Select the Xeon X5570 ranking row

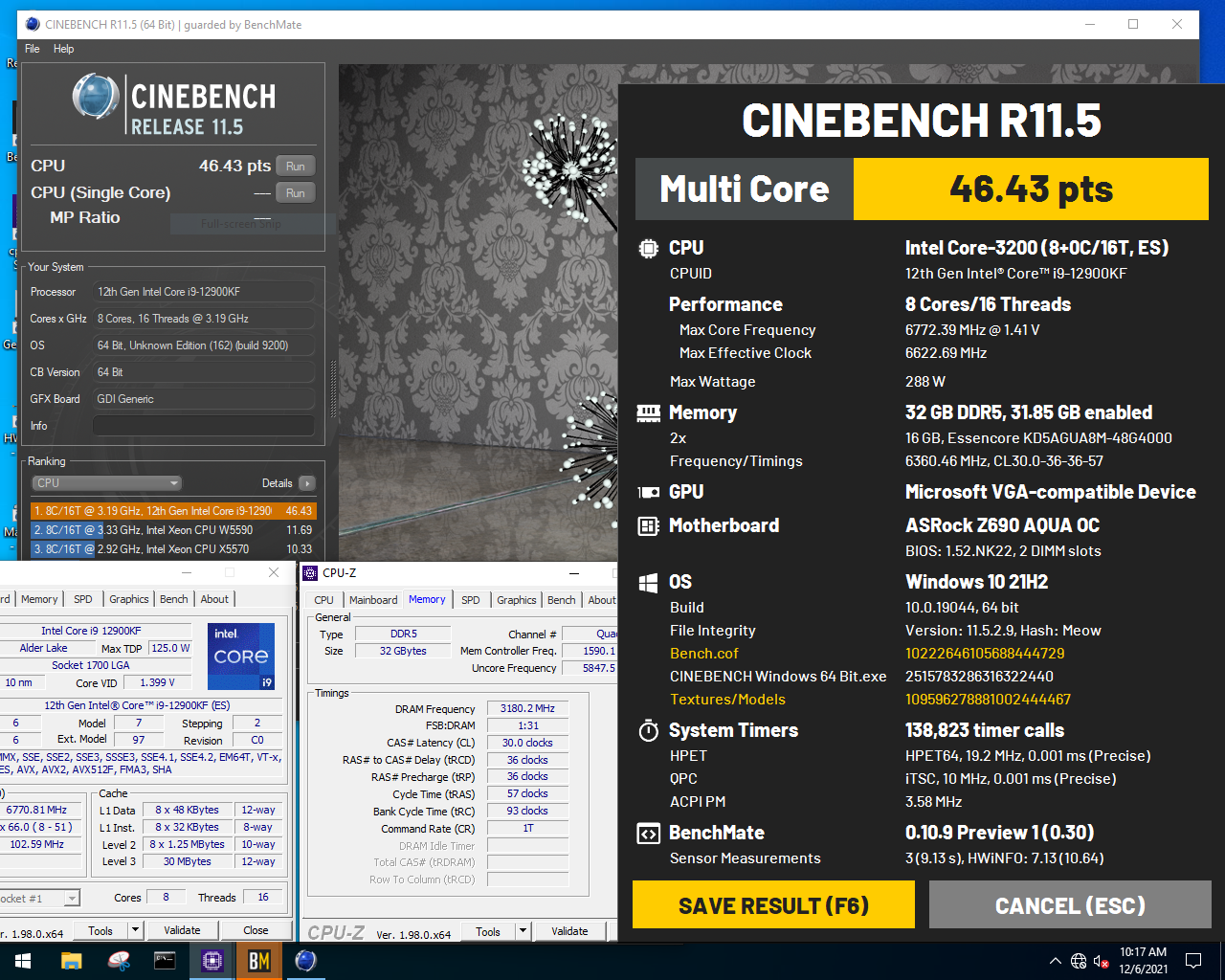[x=173, y=549]
